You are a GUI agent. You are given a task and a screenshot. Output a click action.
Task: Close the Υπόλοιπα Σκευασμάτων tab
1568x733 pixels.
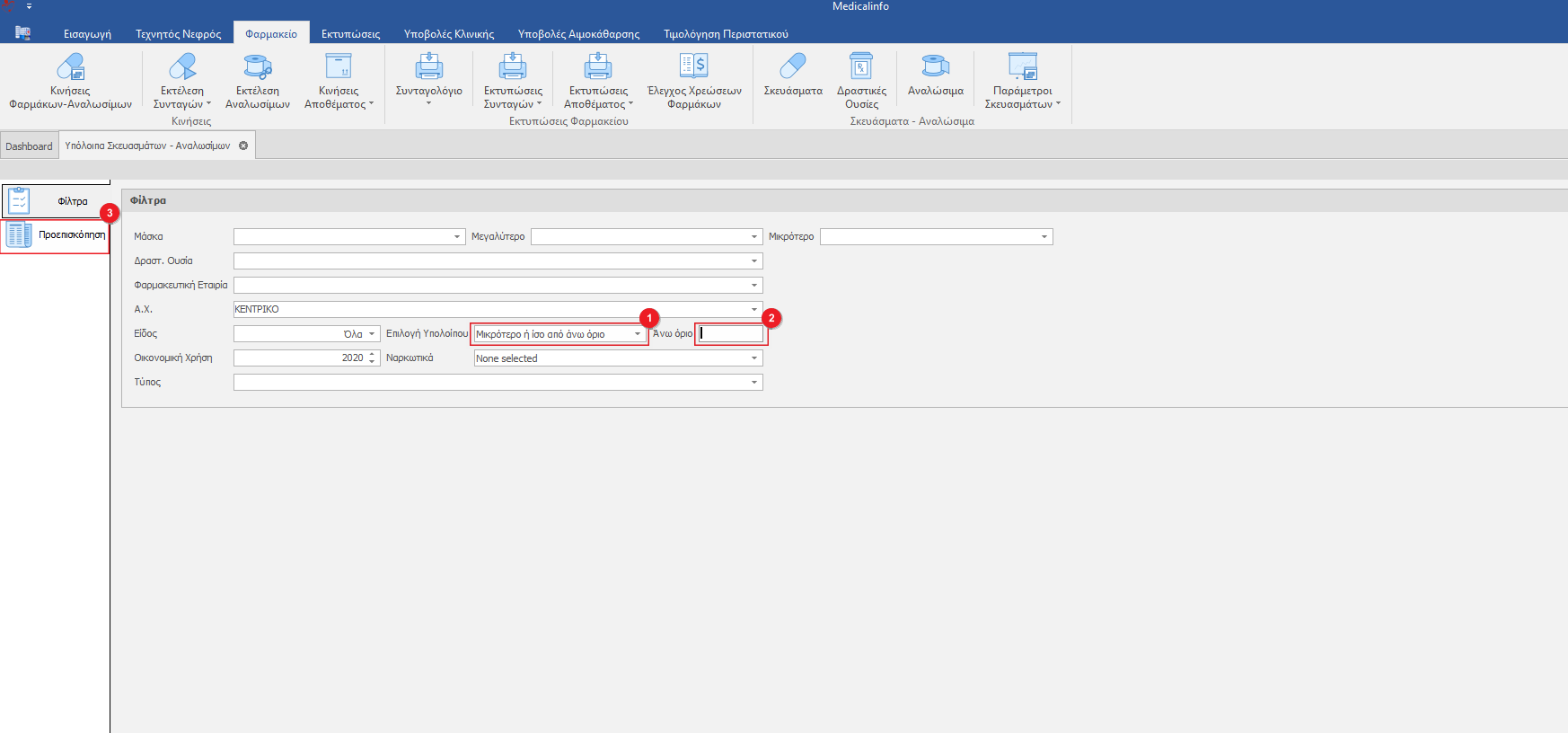(243, 146)
